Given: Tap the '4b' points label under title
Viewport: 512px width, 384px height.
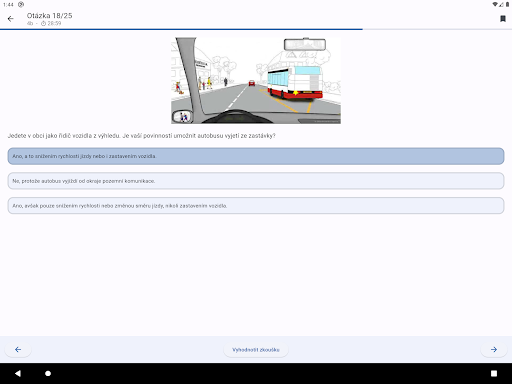Looking at the screenshot, I should click(x=30, y=23).
